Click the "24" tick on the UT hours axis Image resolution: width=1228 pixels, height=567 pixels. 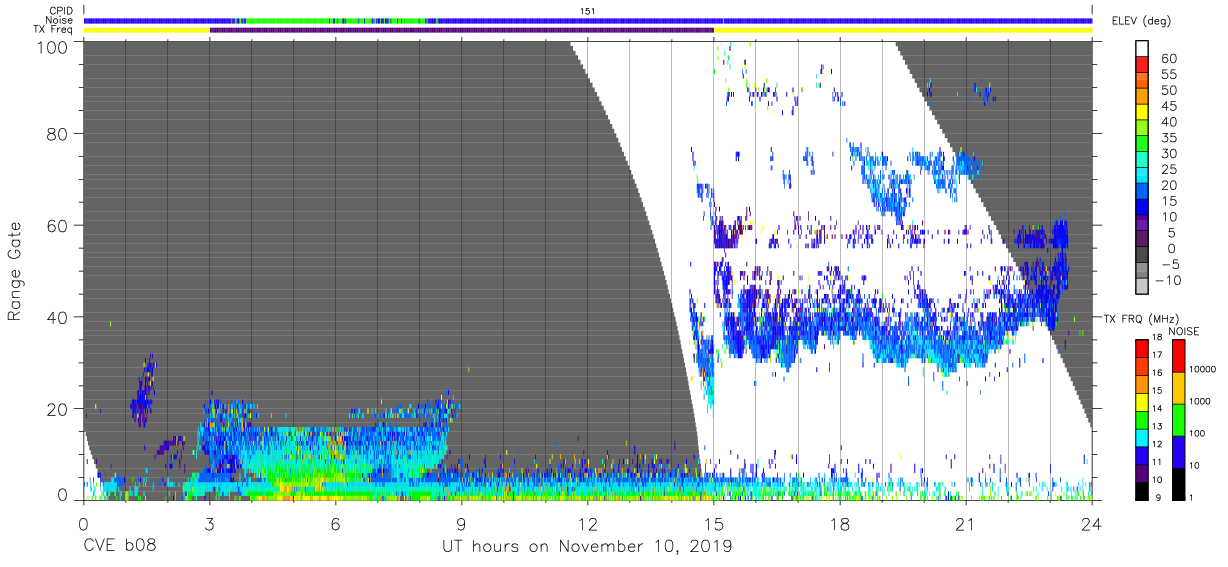1092,523
